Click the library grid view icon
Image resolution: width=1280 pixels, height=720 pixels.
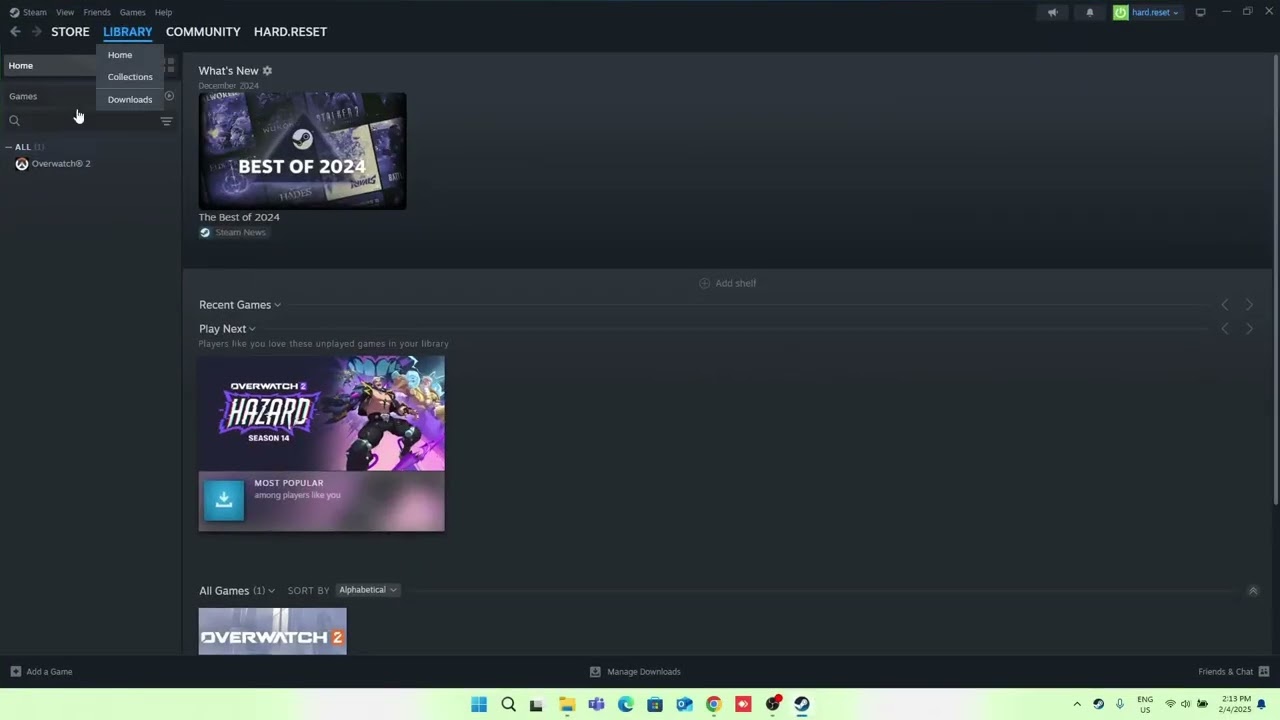(170, 65)
